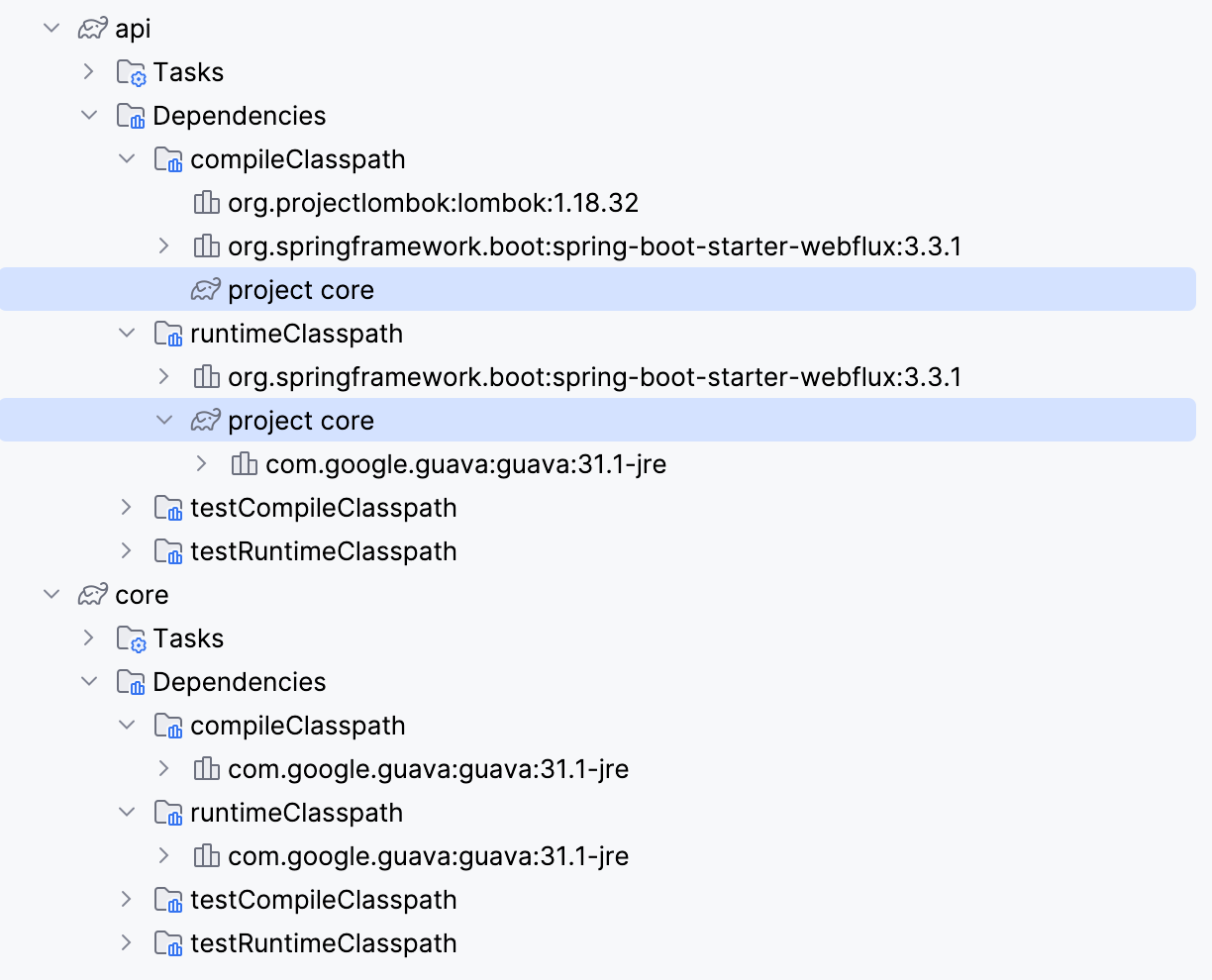This screenshot has width=1212, height=980.
Task: Click core testRuntimeClasspath folder icon
Action: click(x=168, y=943)
